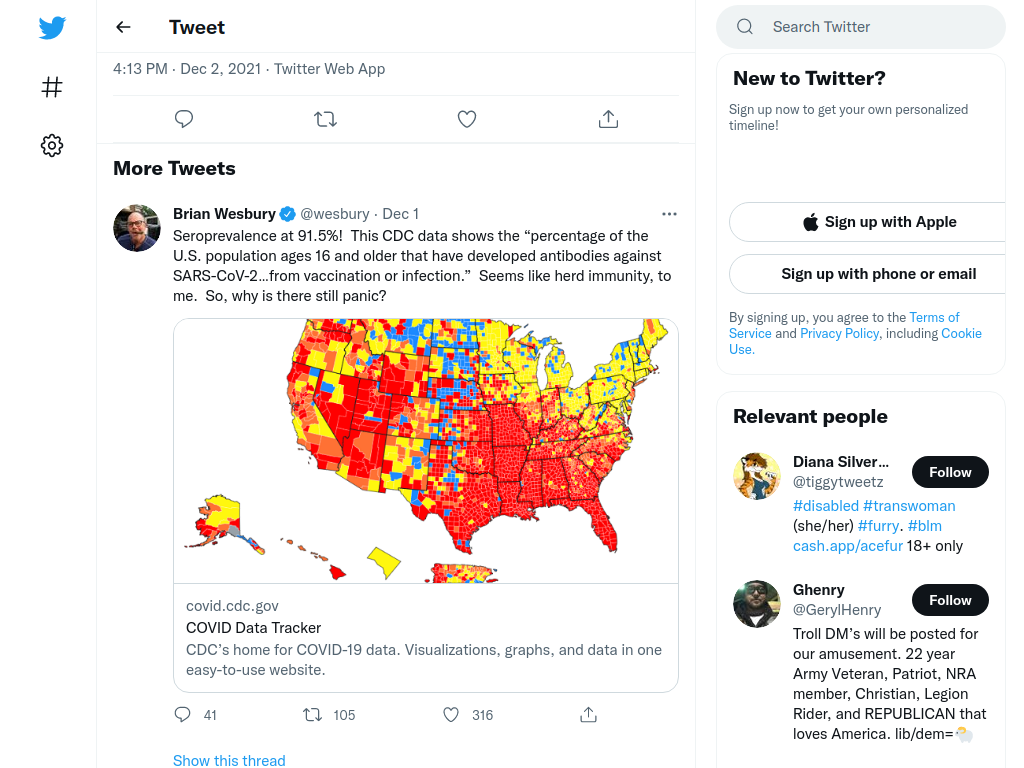
Task: Click the Twitter bird logo
Action: [x=52, y=28]
